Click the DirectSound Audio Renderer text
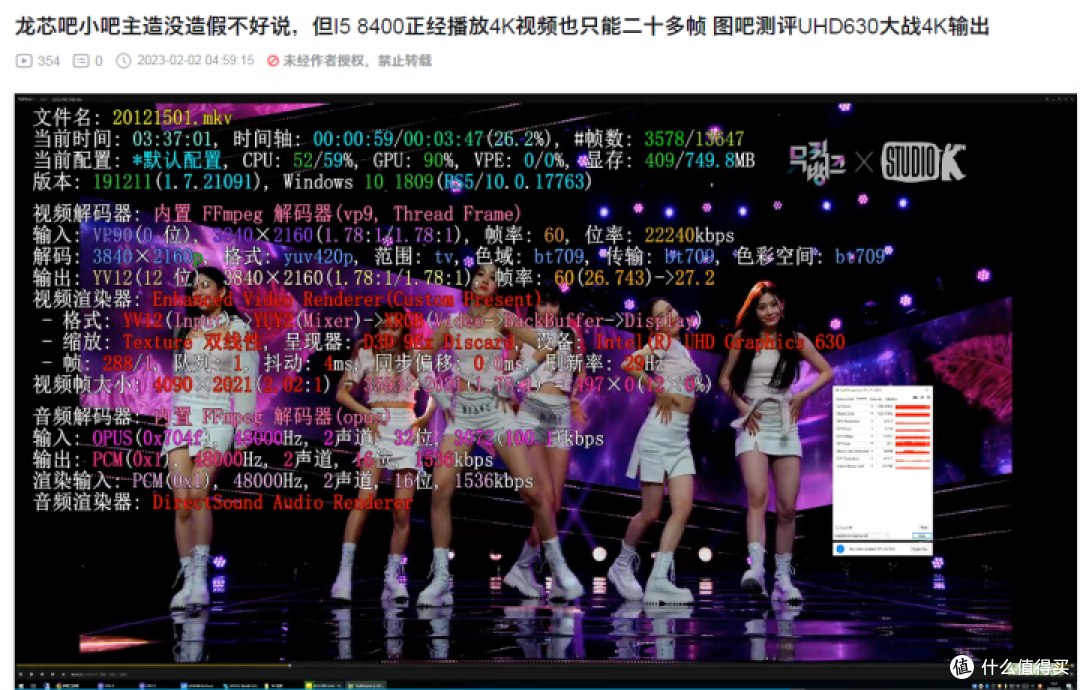Viewport: 1080px width, 690px height. [x=282, y=502]
